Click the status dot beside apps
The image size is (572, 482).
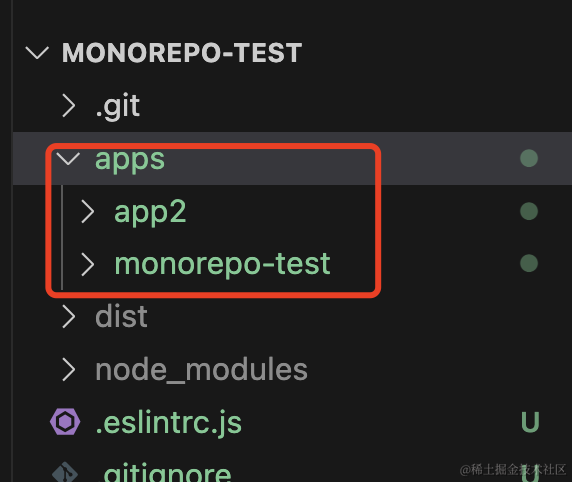pyautogui.click(x=529, y=158)
